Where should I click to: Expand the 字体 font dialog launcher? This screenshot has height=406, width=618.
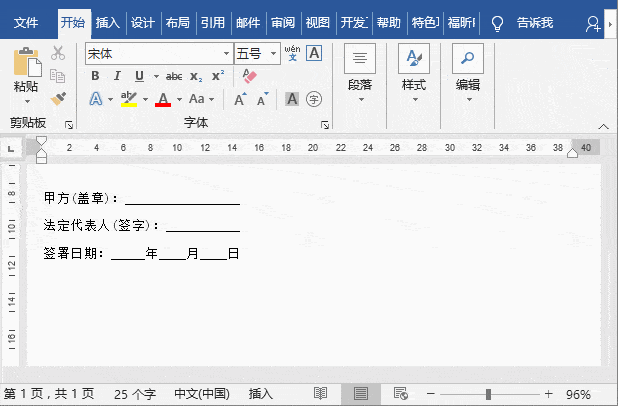[x=325, y=125]
